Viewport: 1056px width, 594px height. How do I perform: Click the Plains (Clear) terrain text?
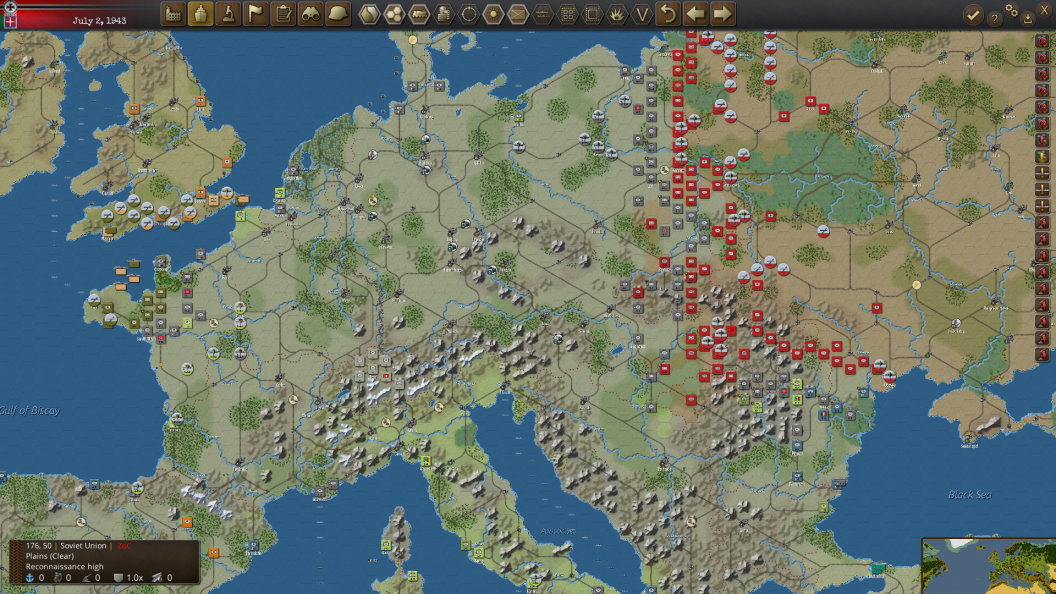[x=50, y=556]
